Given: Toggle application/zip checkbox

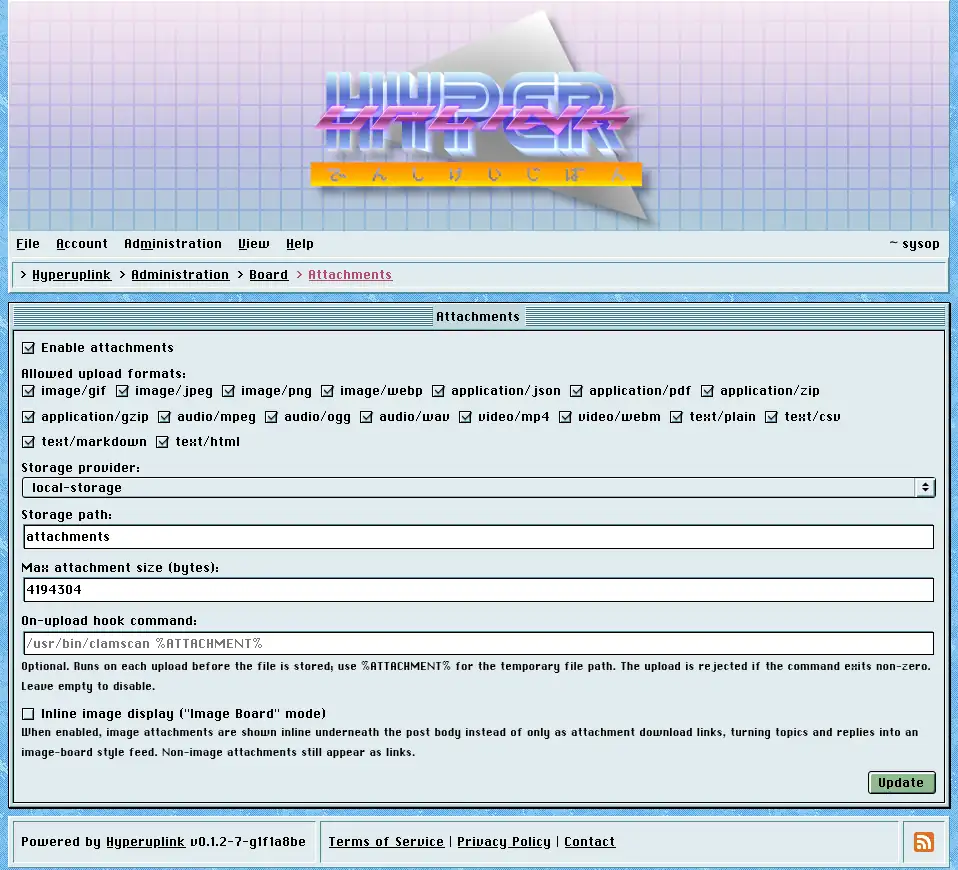Looking at the screenshot, I should click(x=707, y=391).
